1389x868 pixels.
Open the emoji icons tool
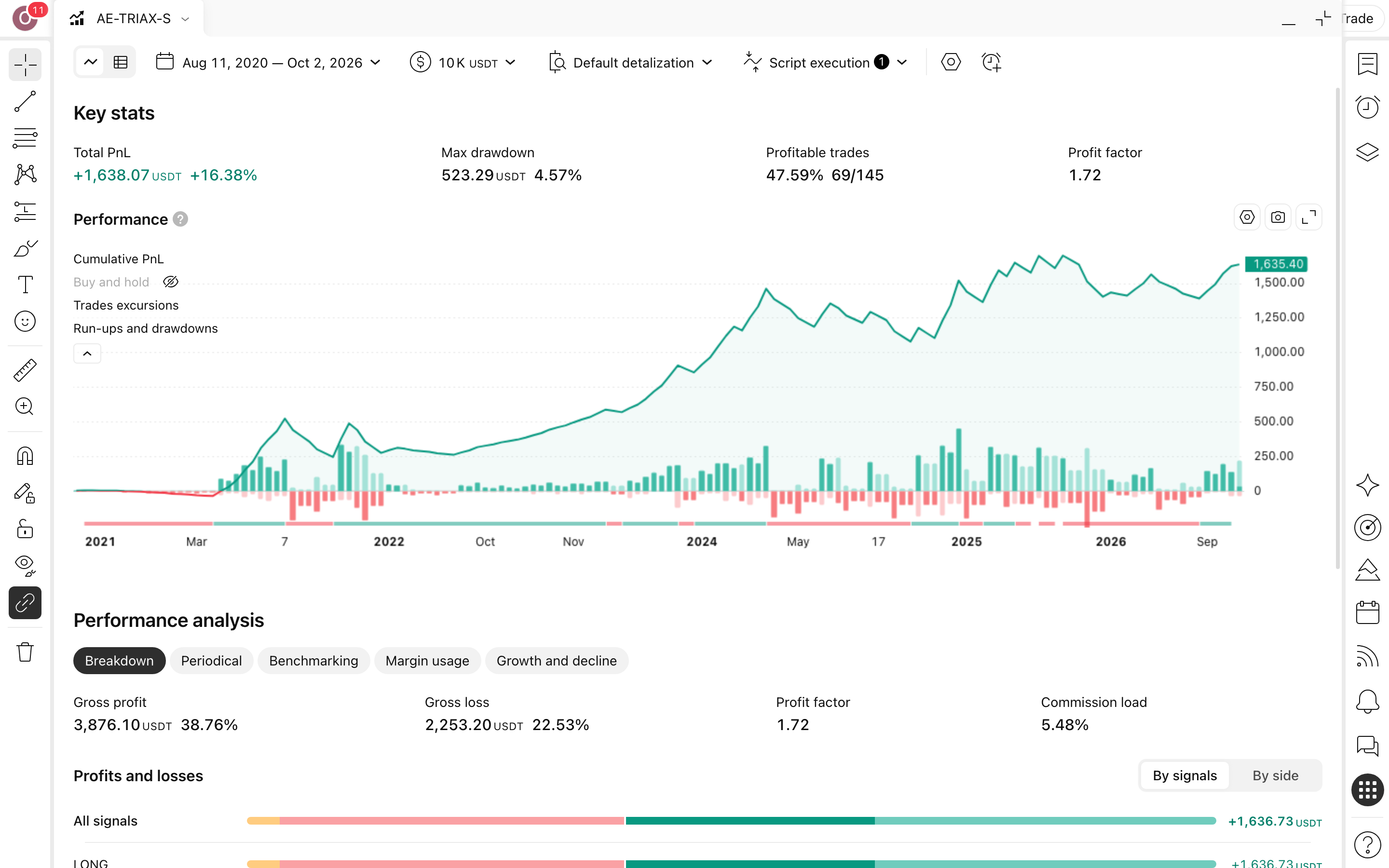pos(25,321)
